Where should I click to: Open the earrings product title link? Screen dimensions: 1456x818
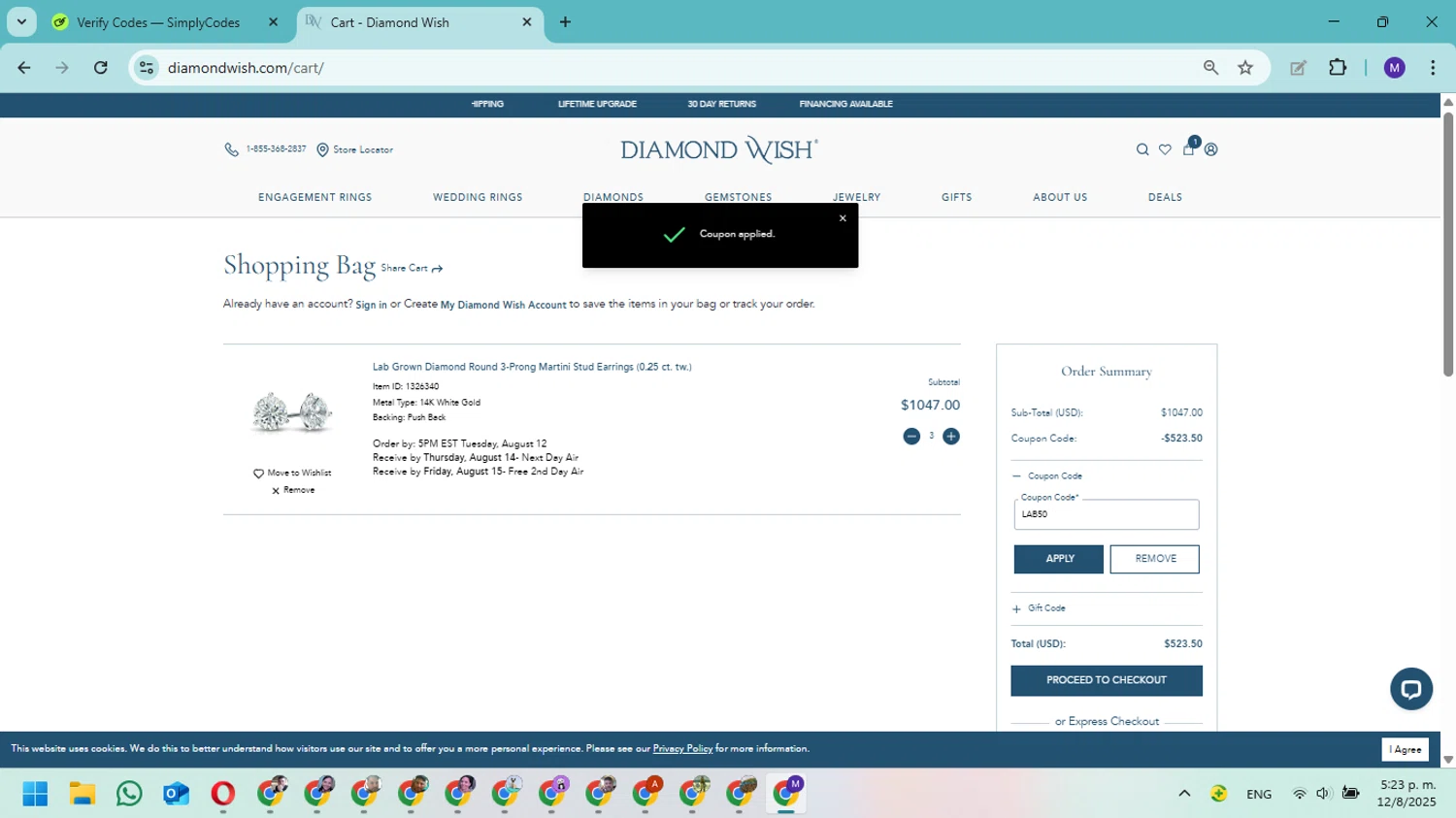tap(532, 367)
